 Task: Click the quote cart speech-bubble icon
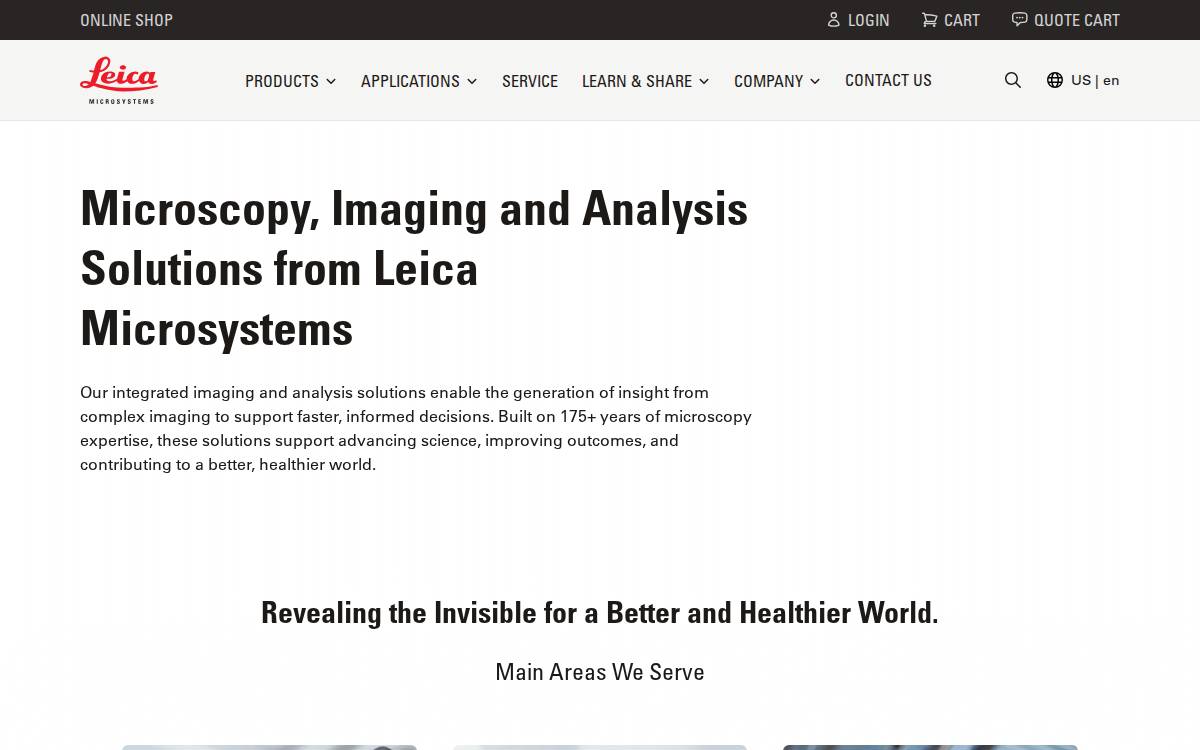click(1019, 19)
